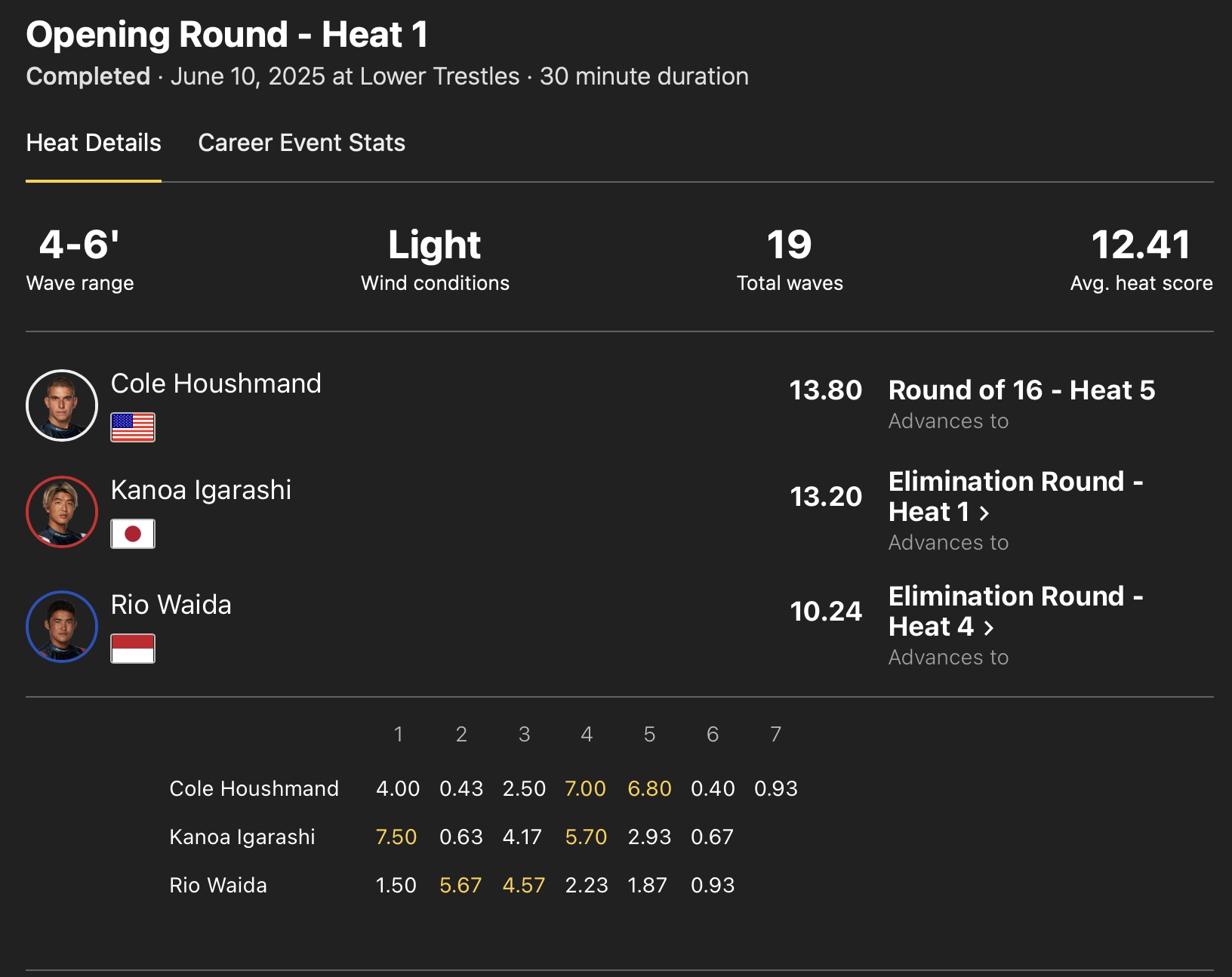Click the Indonesia flag icon

[x=133, y=649]
